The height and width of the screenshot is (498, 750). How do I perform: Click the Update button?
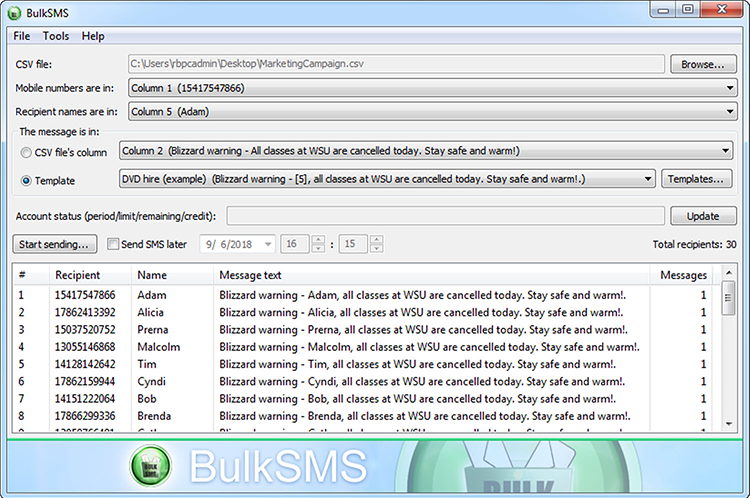pyautogui.click(x=703, y=216)
